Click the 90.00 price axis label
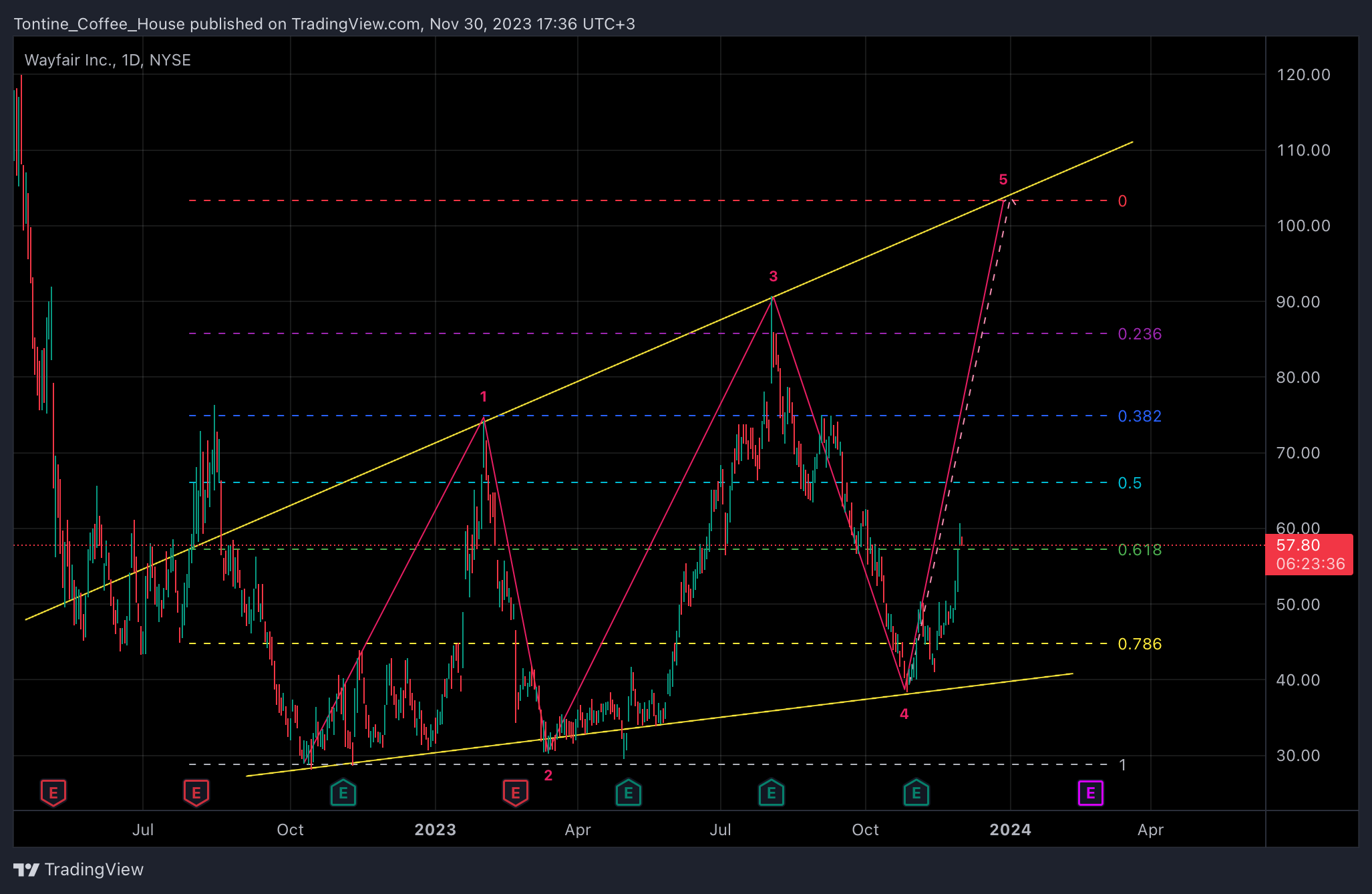1372x894 pixels. tap(1299, 302)
